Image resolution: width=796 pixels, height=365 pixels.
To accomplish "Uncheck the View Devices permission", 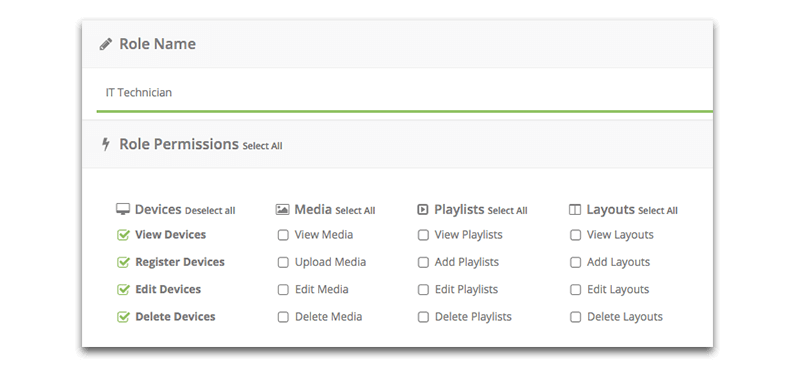I will (x=123, y=235).
